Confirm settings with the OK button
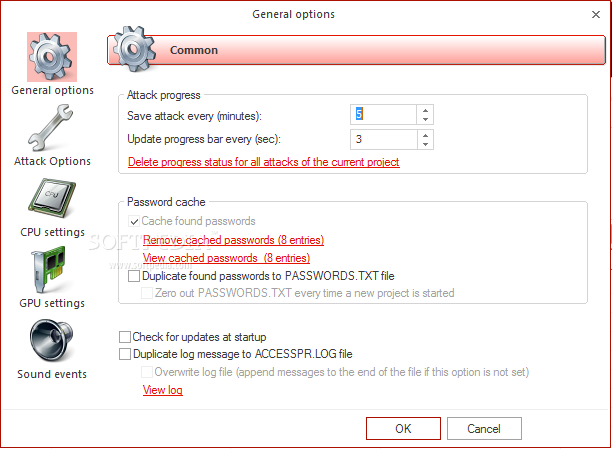Viewport: 612px width, 449px height. pos(403,429)
